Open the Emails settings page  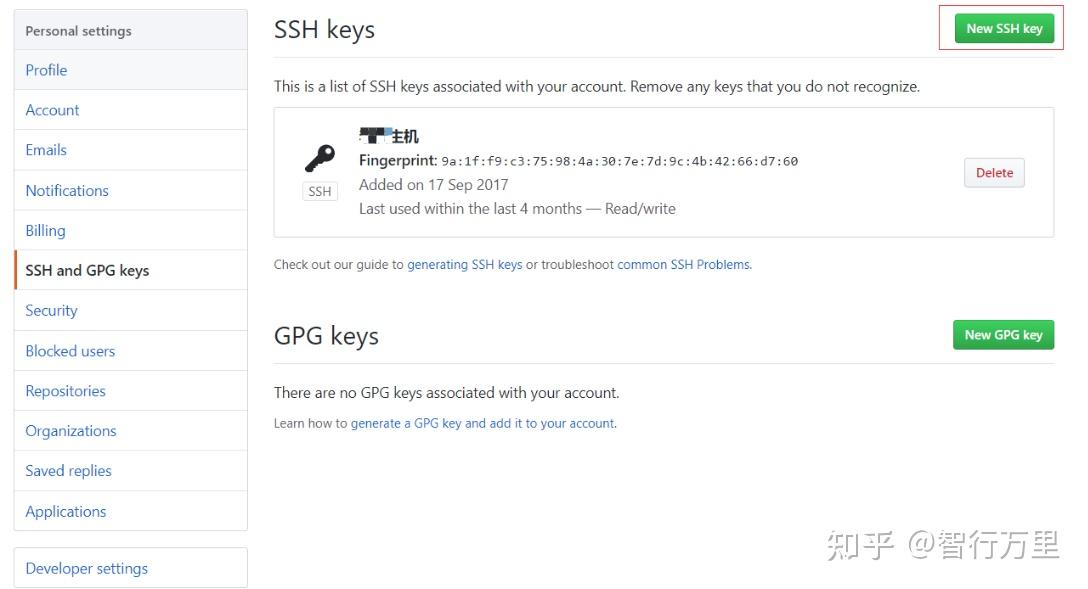pos(46,150)
